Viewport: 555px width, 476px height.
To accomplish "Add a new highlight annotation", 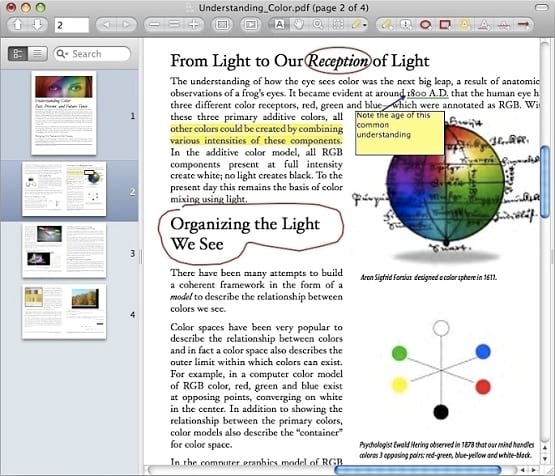I will point(464,24).
